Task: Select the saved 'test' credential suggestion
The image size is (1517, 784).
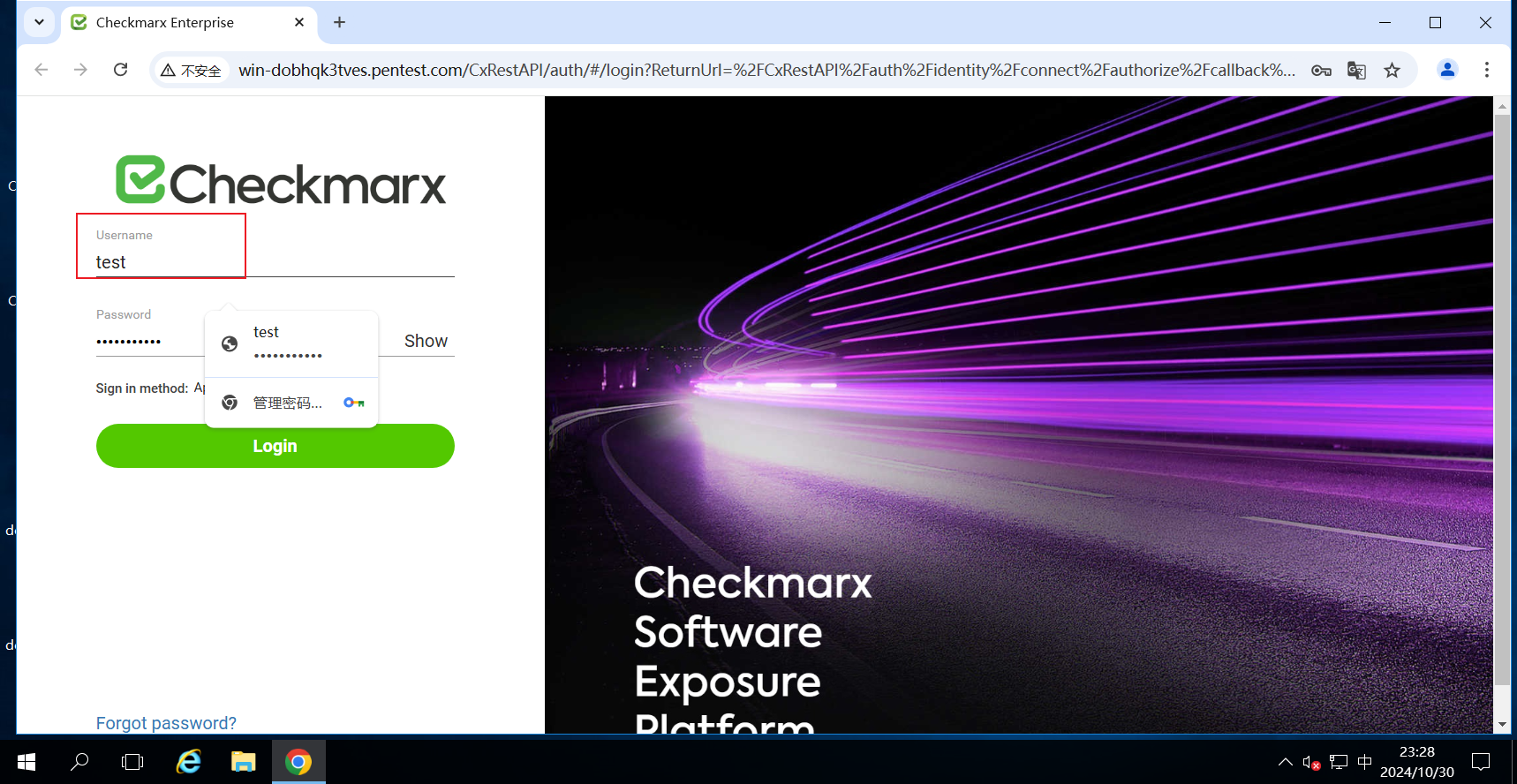Action: tap(291, 343)
